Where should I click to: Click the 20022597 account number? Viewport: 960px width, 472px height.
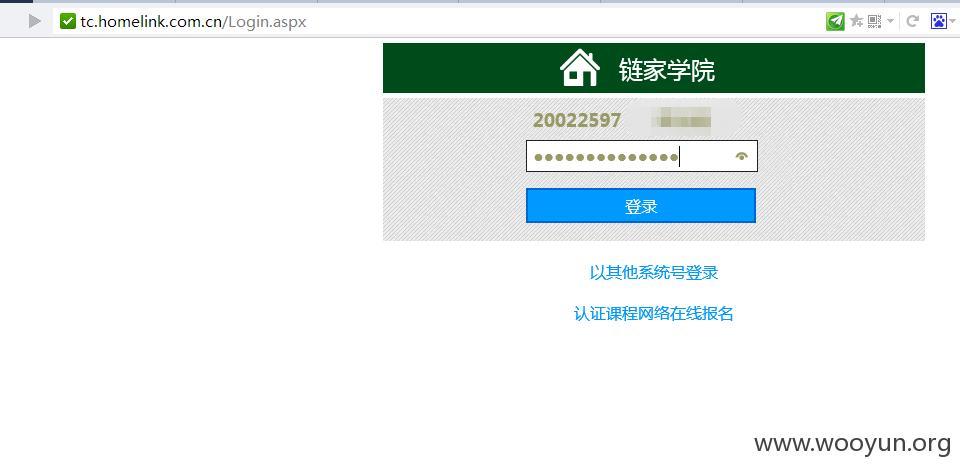click(x=577, y=121)
